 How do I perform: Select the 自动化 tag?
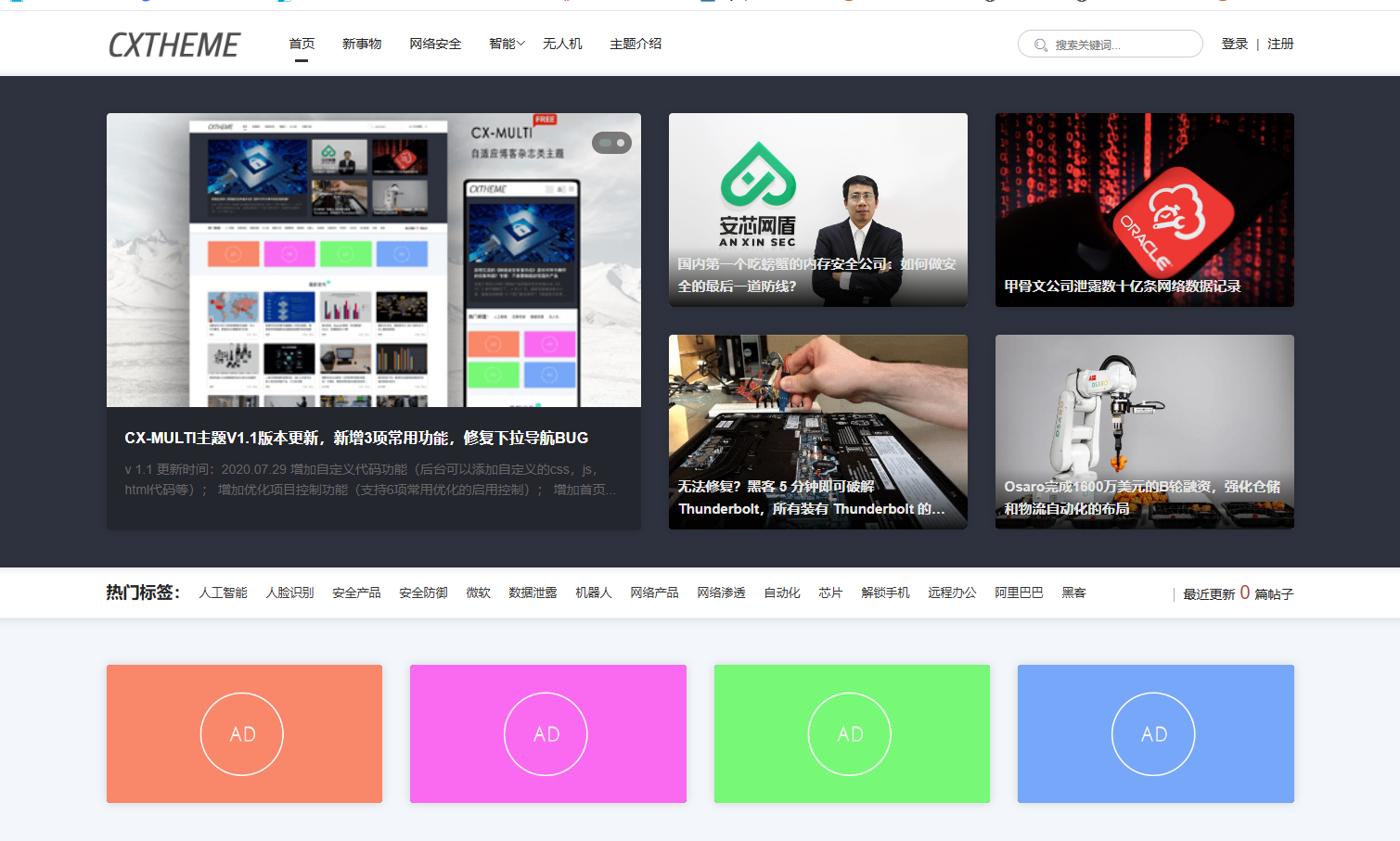(781, 593)
